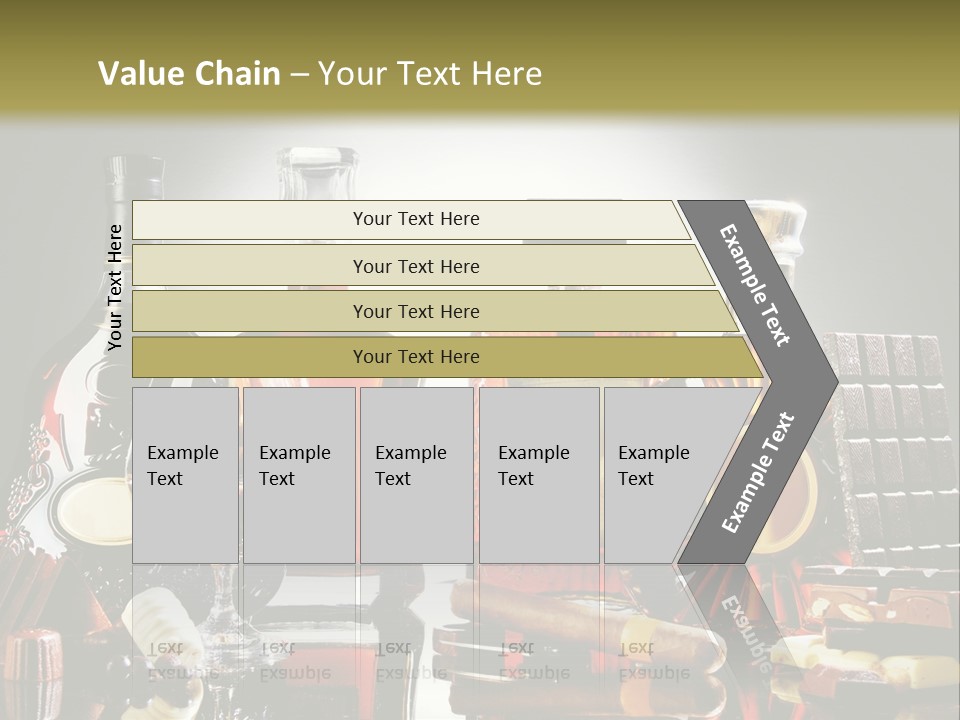Click the fifth gray 'Example Text' box near the arrow
This screenshot has width=960, height=720.
coord(667,475)
